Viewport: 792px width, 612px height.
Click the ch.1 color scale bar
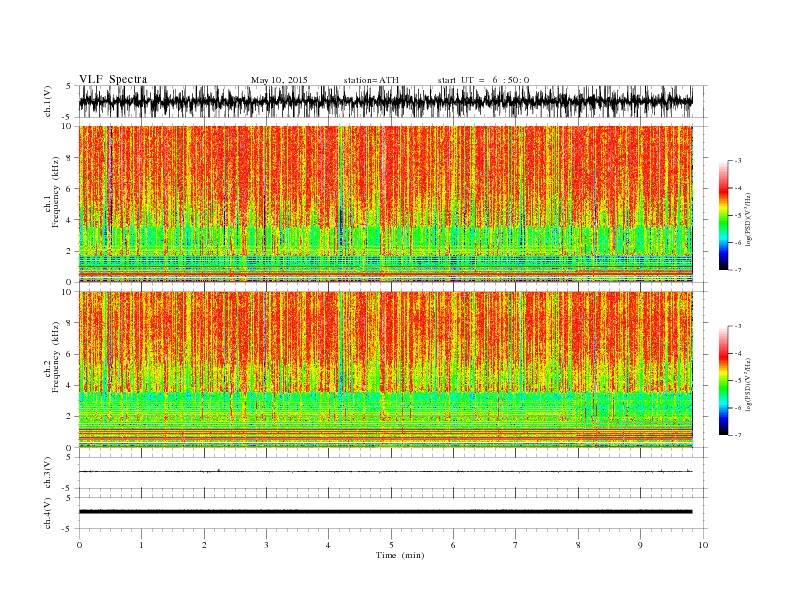(x=723, y=215)
